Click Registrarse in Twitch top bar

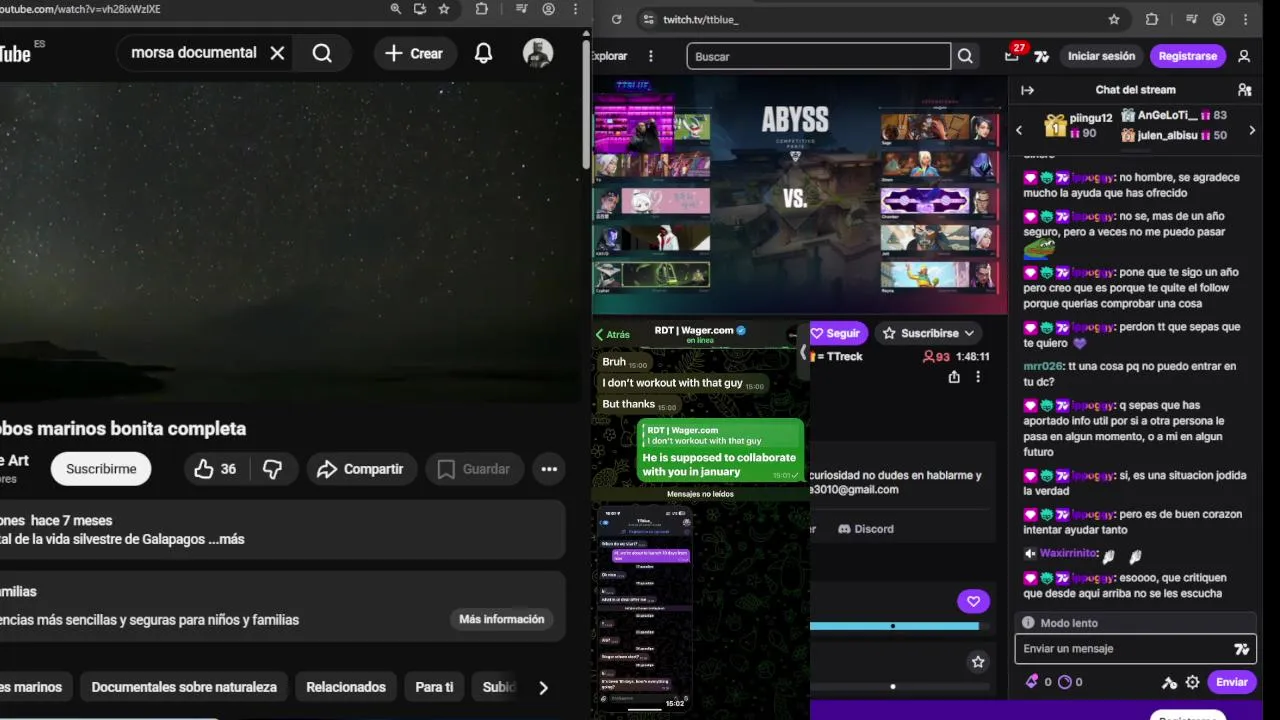click(1188, 56)
